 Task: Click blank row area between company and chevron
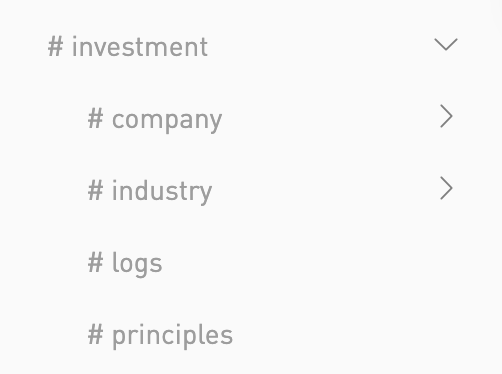330,119
